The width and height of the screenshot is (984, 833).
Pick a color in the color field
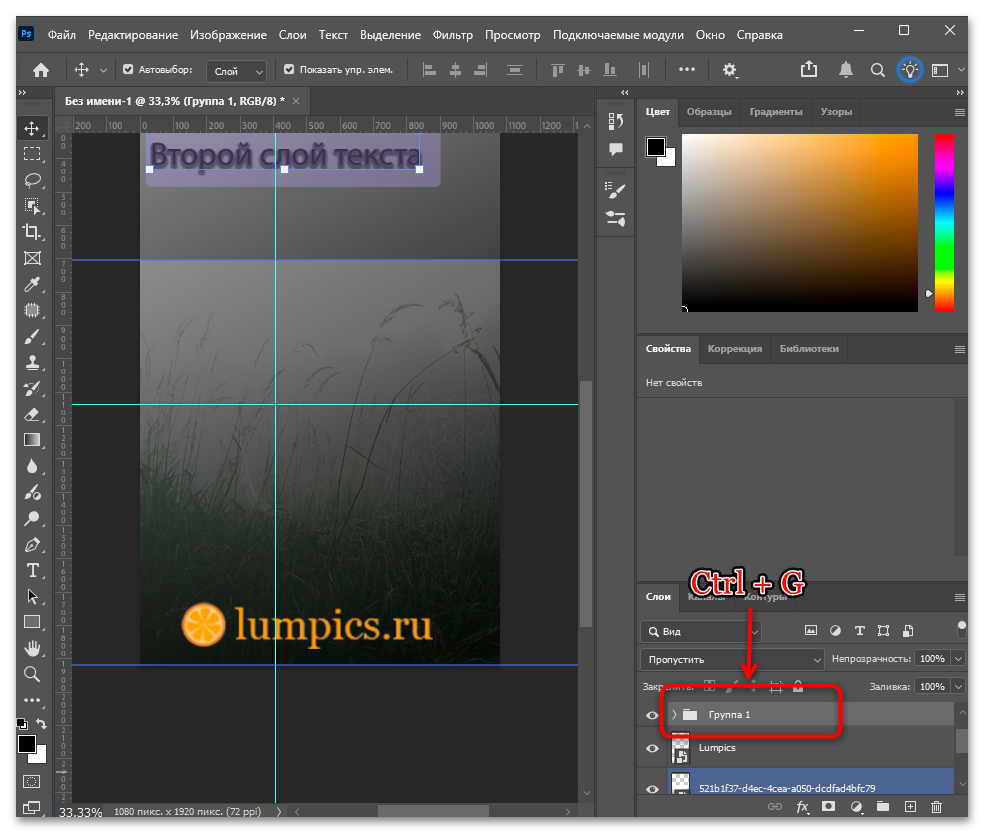800,222
